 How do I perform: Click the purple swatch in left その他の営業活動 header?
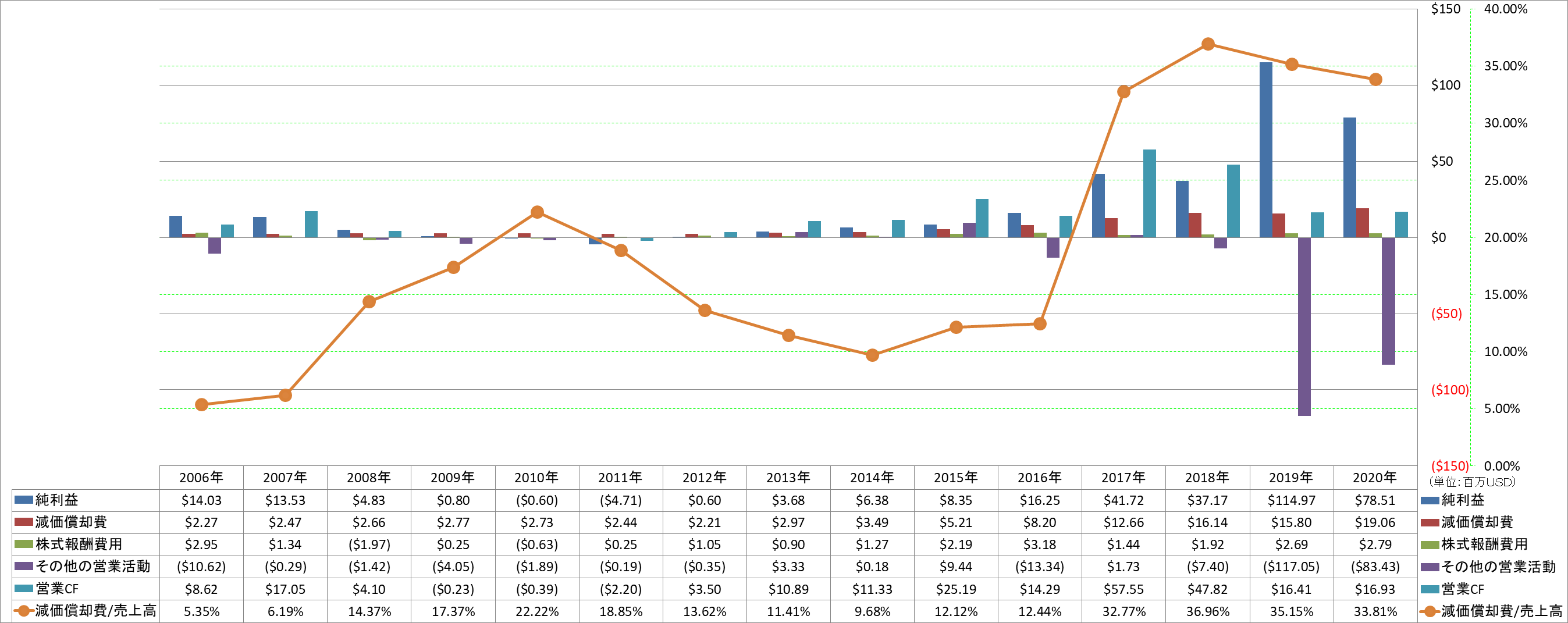(x=24, y=567)
